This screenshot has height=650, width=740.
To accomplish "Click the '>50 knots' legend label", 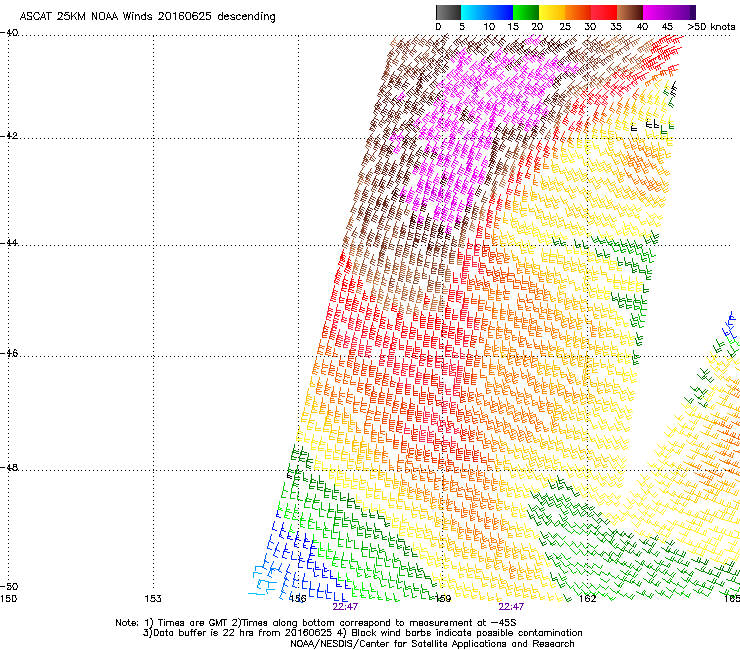I will [x=711, y=27].
